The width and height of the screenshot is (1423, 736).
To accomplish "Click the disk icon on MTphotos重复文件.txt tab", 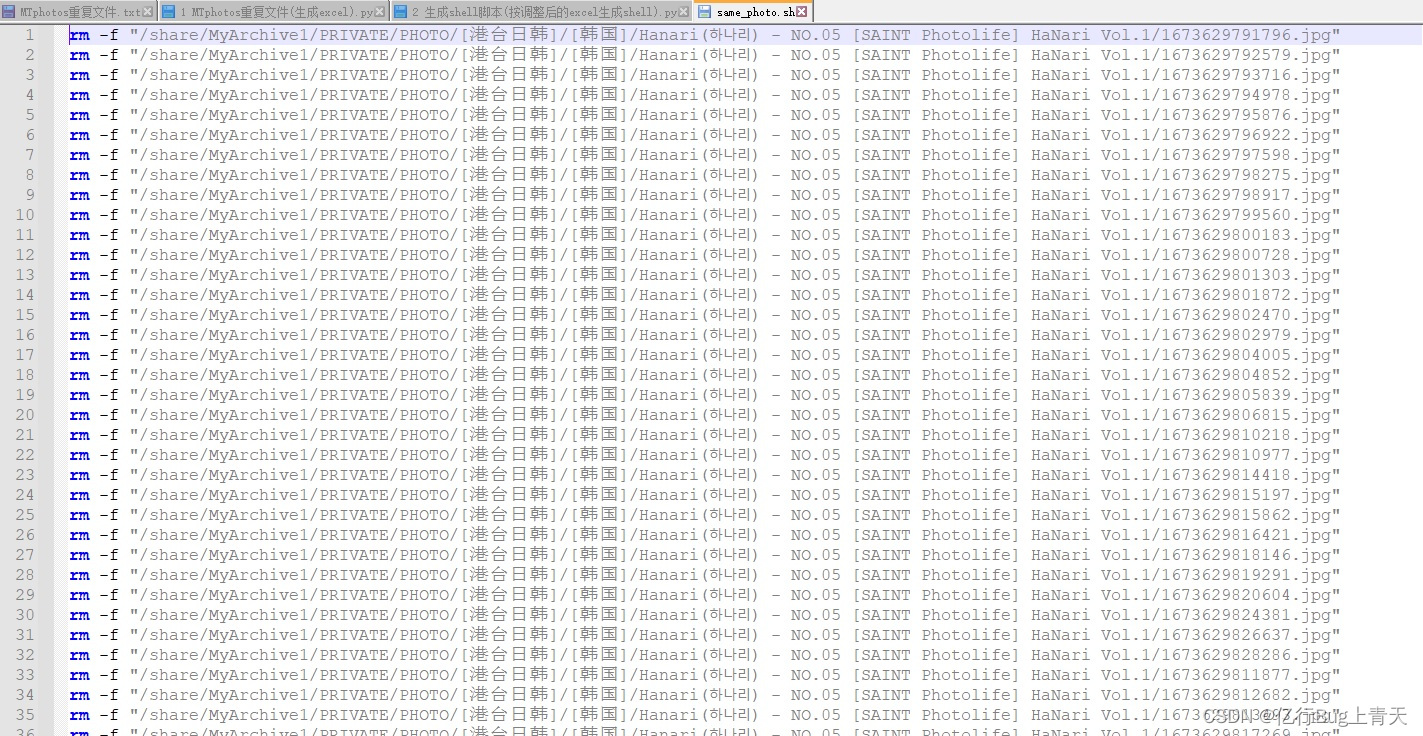I will click(x=9, y=12).
